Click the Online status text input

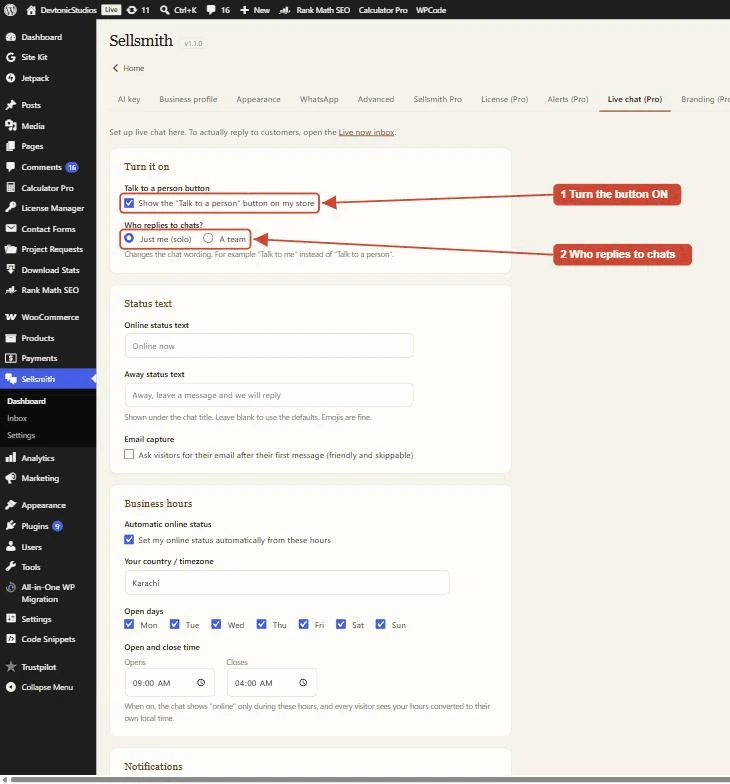(269, 346)
